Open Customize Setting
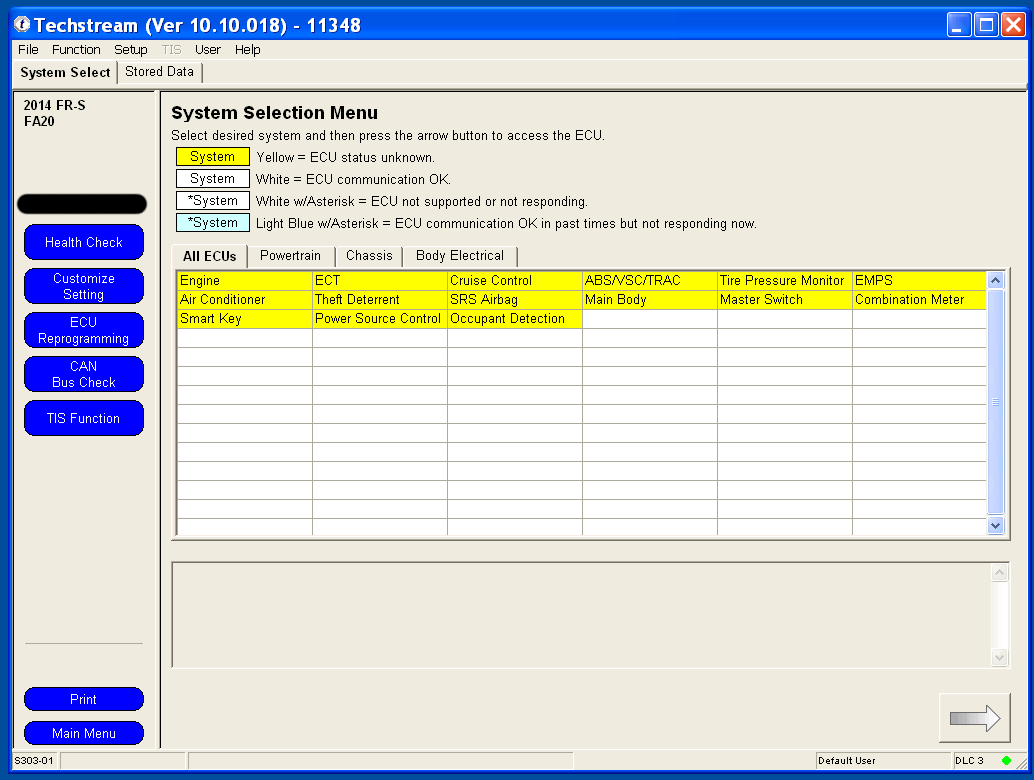Viewport: 1034px width, 780px height. (84, 287)
